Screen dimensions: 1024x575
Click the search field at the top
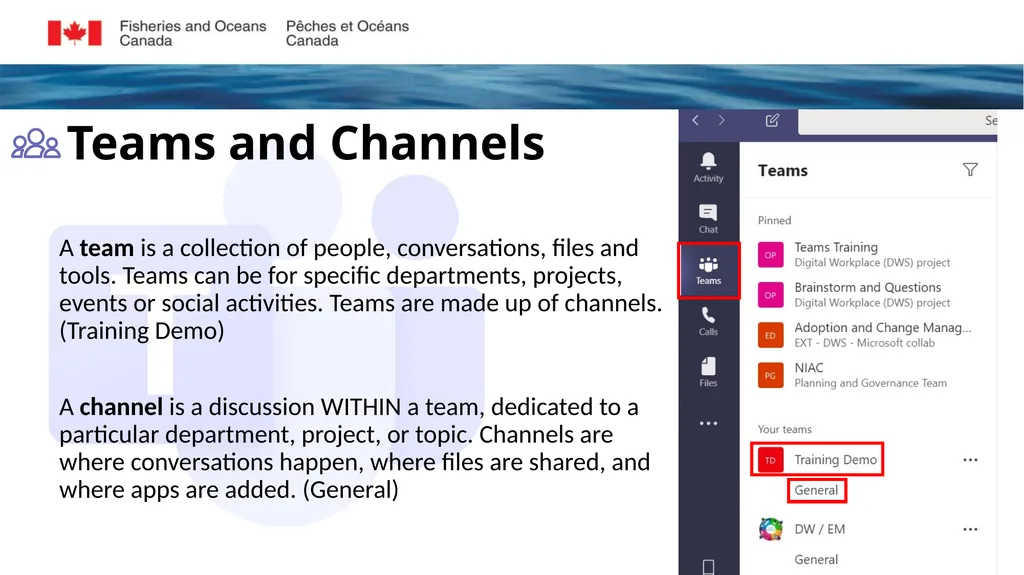[x=897, y=122]
